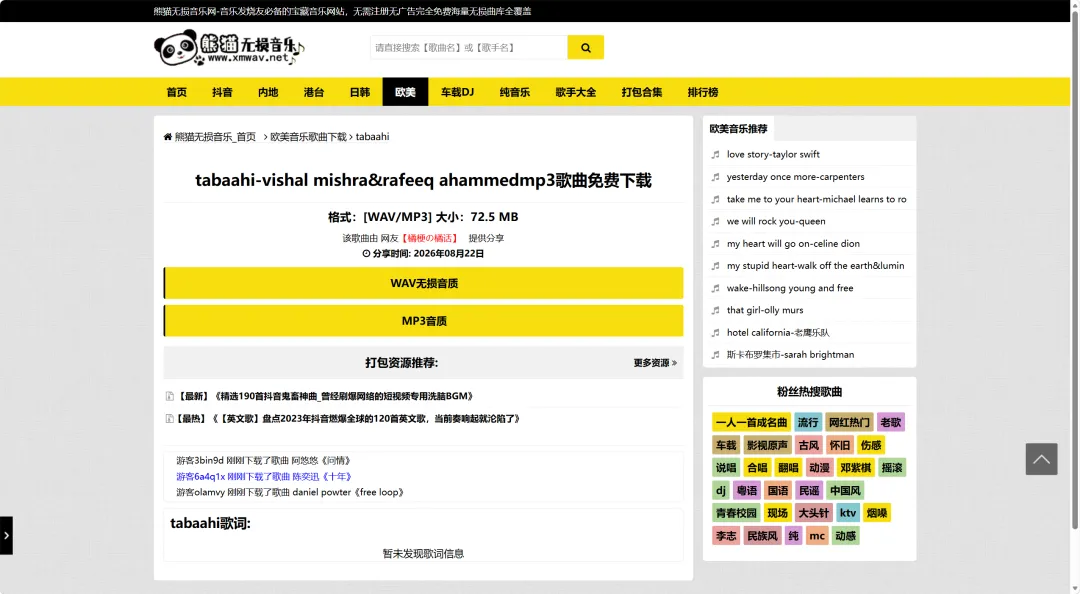Select the 青春校园 tag

tap(736, 513)
